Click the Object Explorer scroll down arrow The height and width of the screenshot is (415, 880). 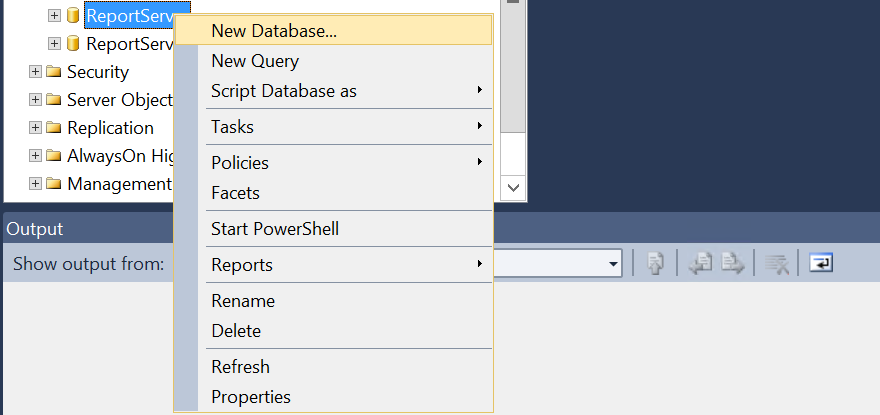tap(514, 188)
